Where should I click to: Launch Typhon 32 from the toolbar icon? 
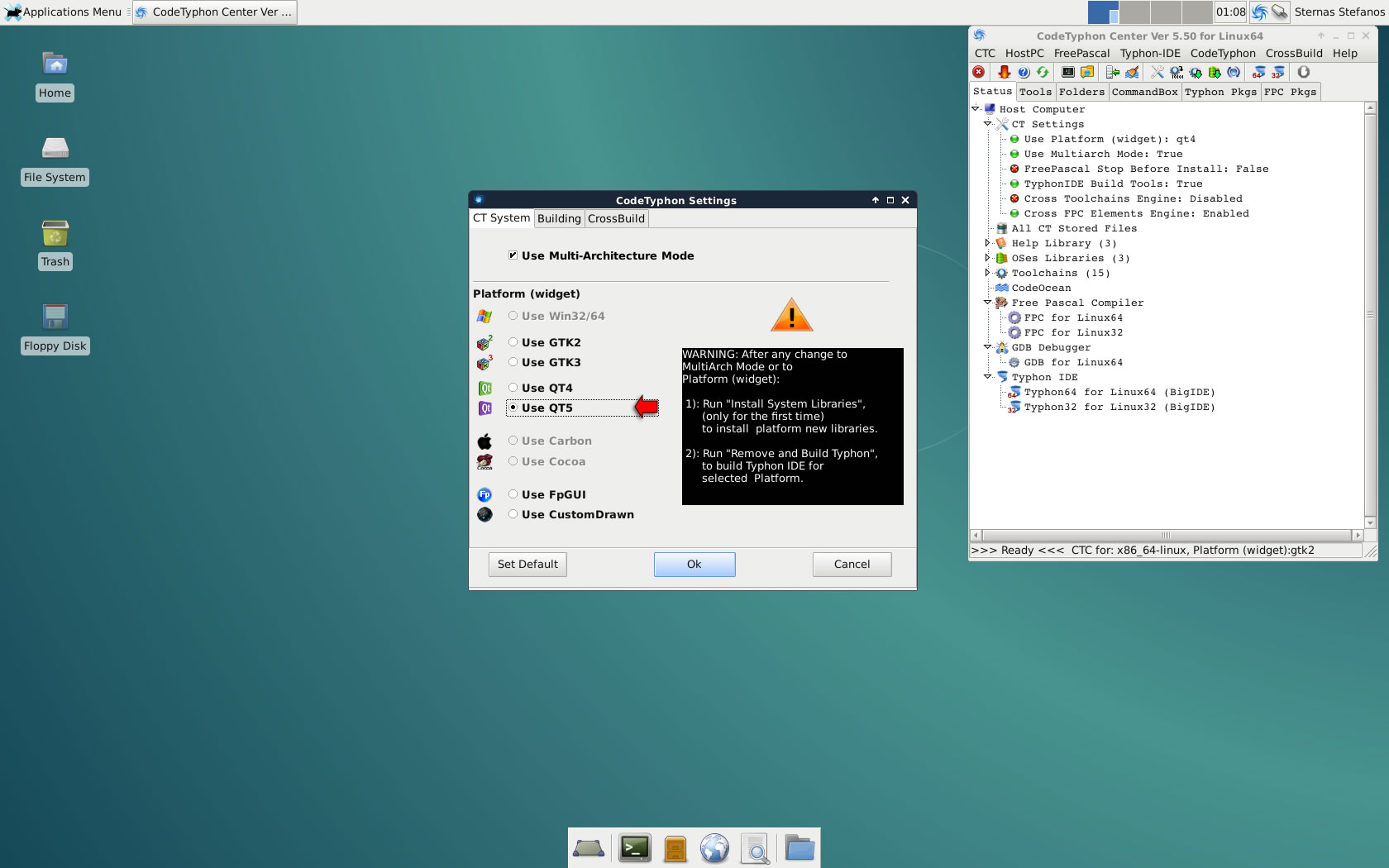point(1277,72)
